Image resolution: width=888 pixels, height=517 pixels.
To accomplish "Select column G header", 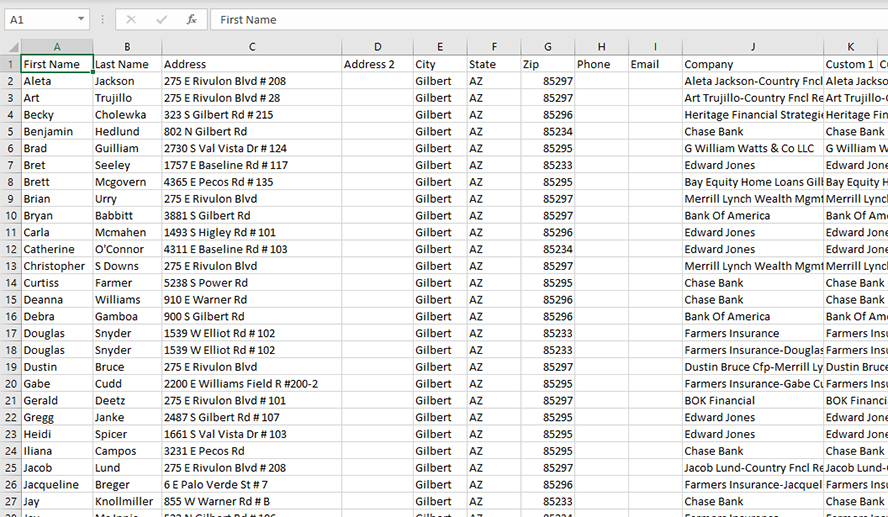I will (x=548, y=47).
